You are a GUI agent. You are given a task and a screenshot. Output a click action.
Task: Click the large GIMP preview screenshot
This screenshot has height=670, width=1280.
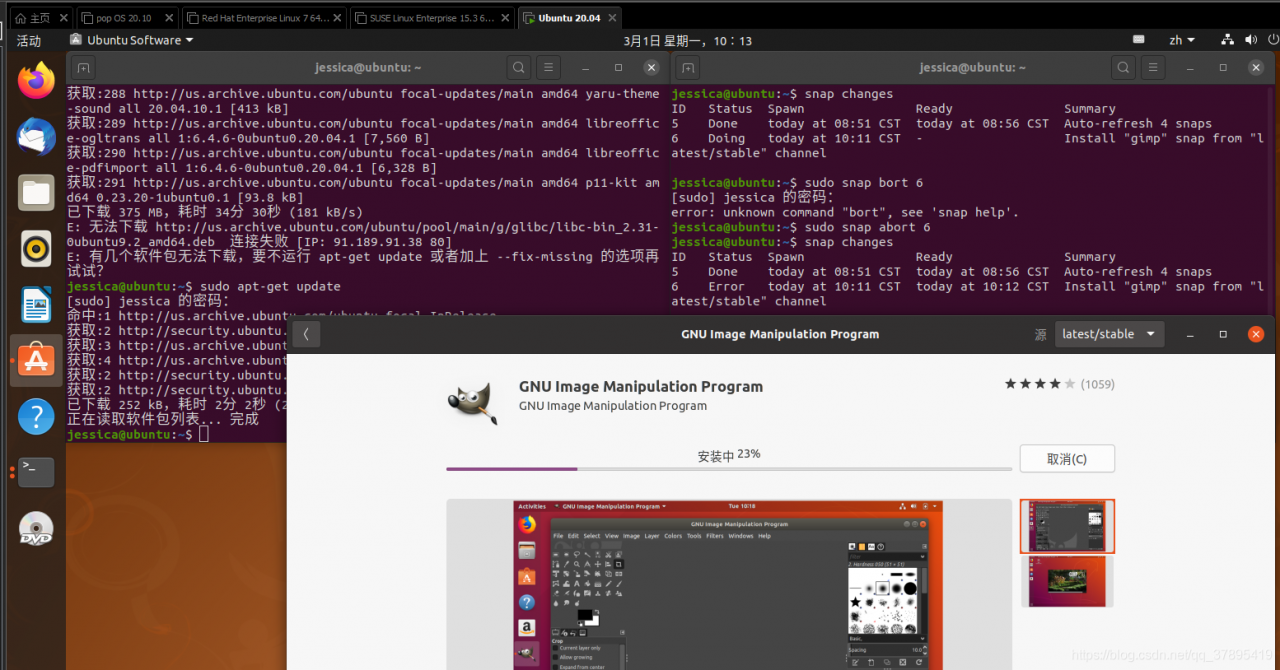729,584
